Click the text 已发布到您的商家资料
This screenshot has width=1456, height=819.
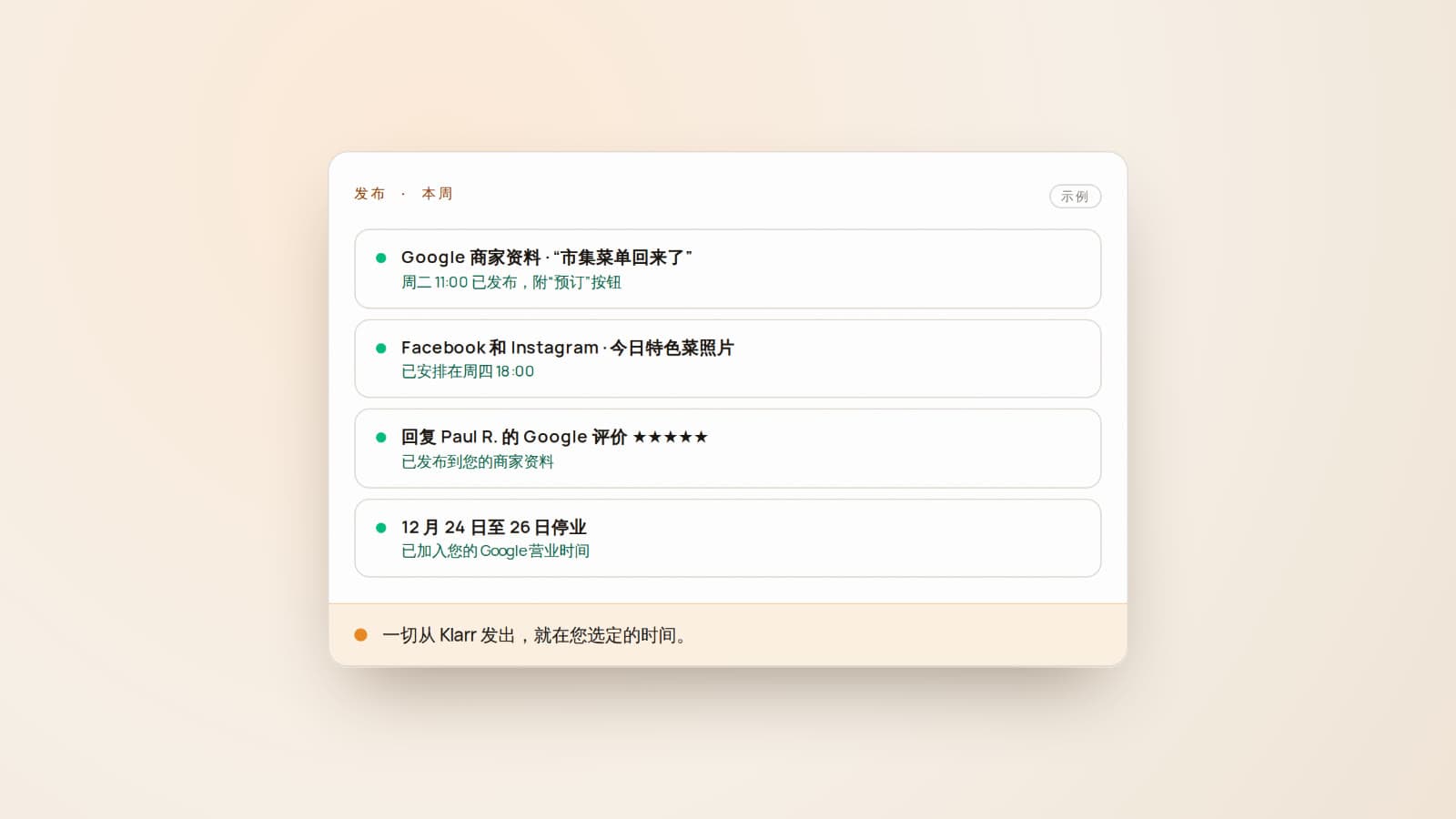(478, 461)
